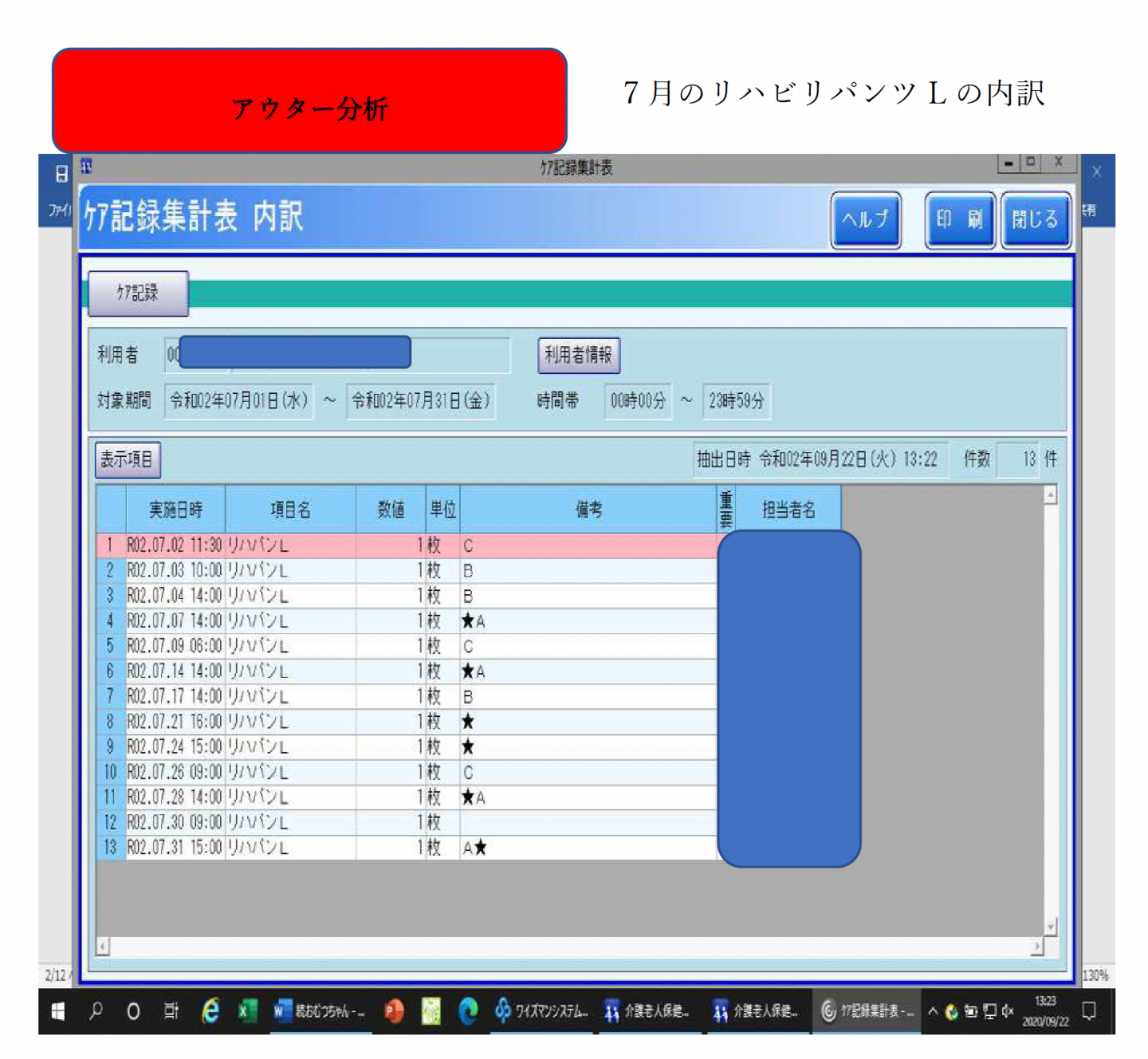This screenshot has width=1148, height=1059.
Task: Open PowerPoint from the taskbar
Action: click(393, 1011)
